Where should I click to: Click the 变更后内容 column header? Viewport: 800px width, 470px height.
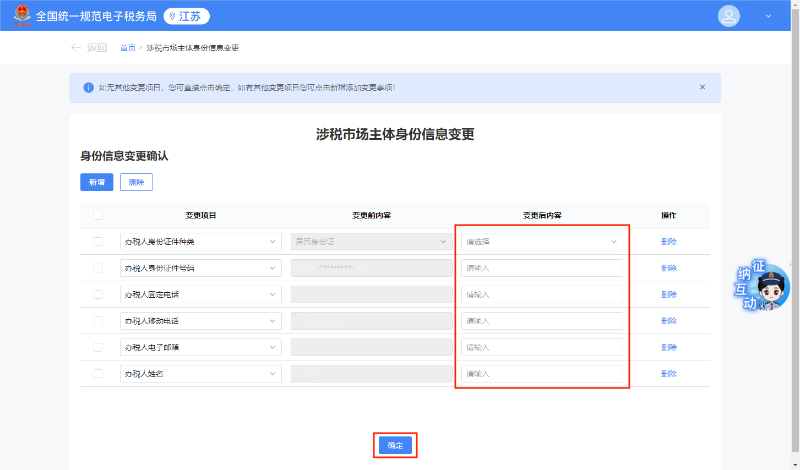pyautogui.click(x=542, y=215)
